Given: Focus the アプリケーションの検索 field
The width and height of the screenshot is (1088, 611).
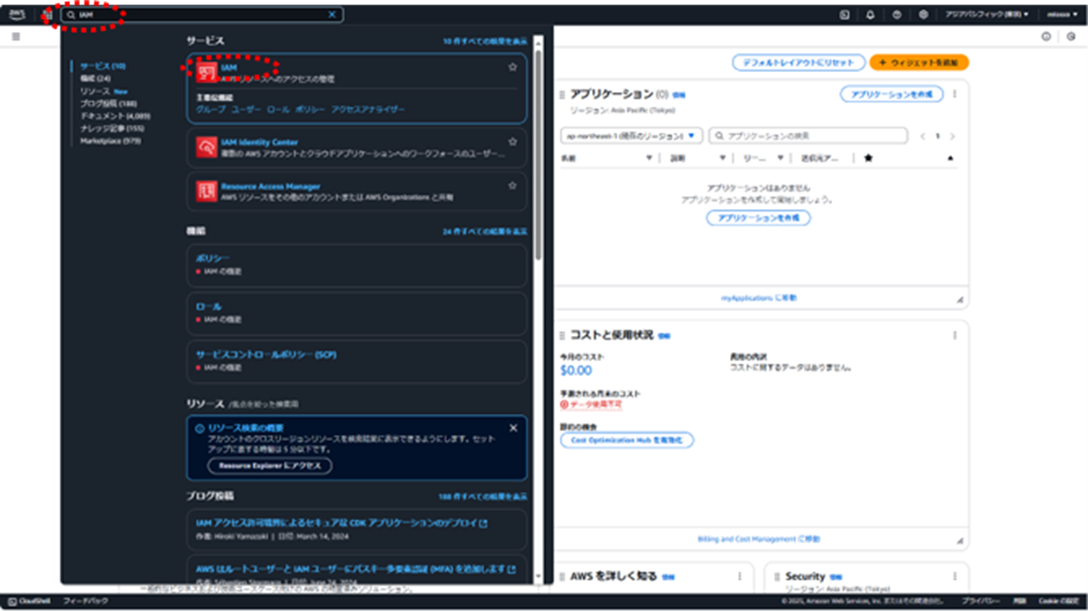Looking at the screenshot, I should point(808,136).
